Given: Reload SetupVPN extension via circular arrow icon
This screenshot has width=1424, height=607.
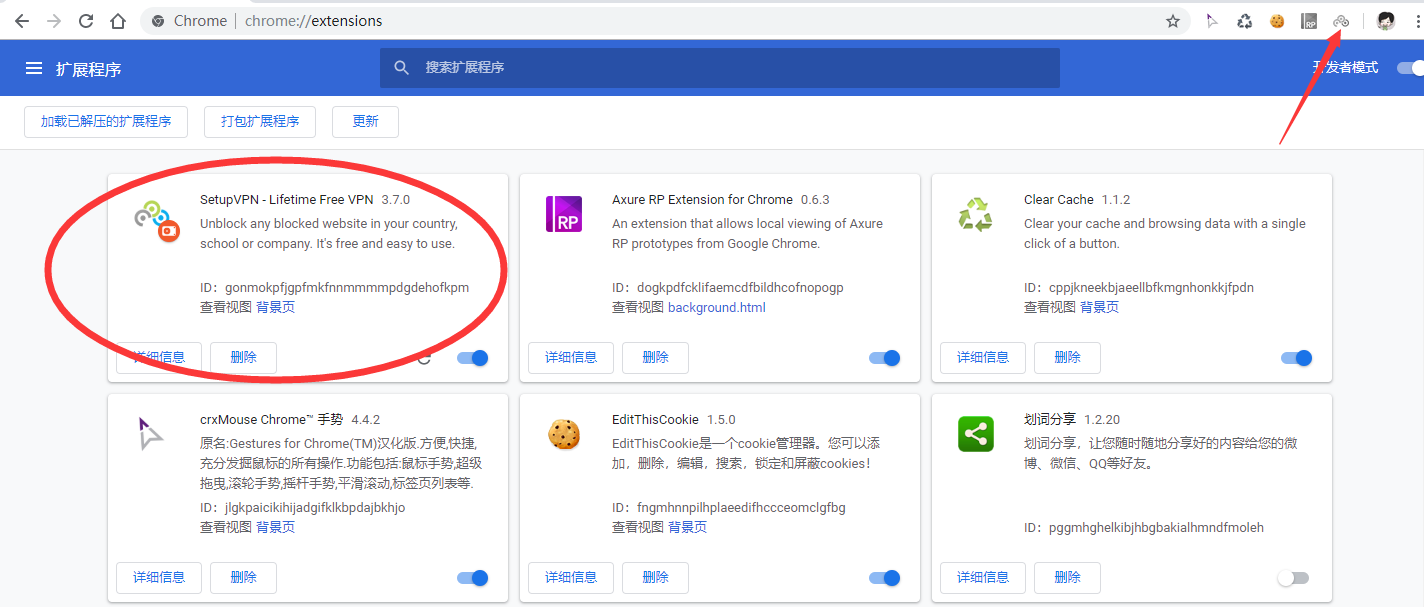Looking at the screenshot, I should click(425, 358).
